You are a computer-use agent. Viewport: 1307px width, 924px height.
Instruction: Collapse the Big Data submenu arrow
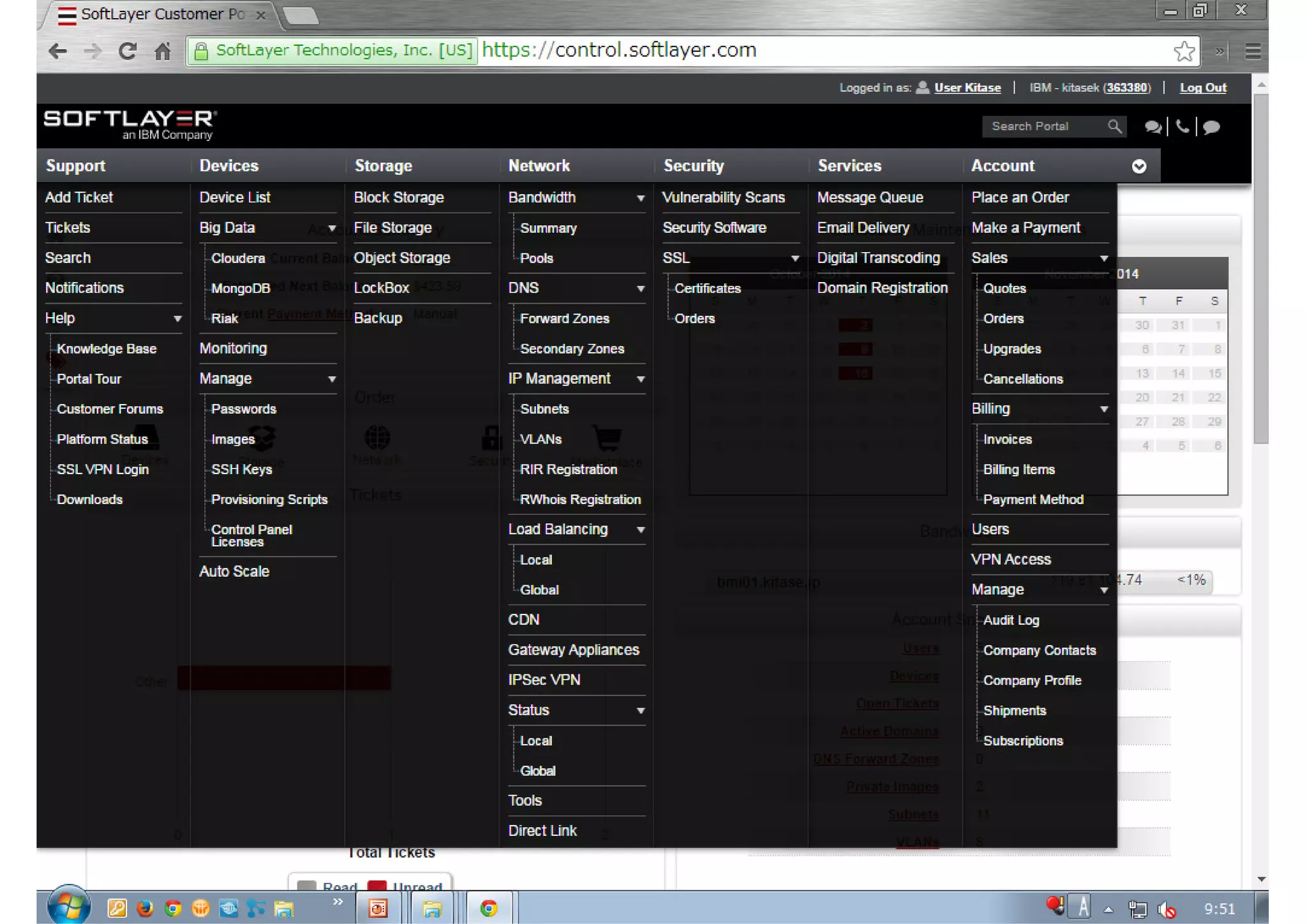tap(332, 228)
